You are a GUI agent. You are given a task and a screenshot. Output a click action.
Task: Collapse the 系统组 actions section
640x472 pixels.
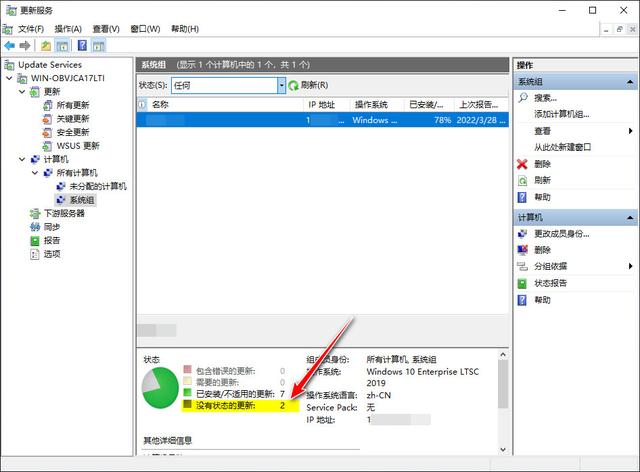point(630,82)
